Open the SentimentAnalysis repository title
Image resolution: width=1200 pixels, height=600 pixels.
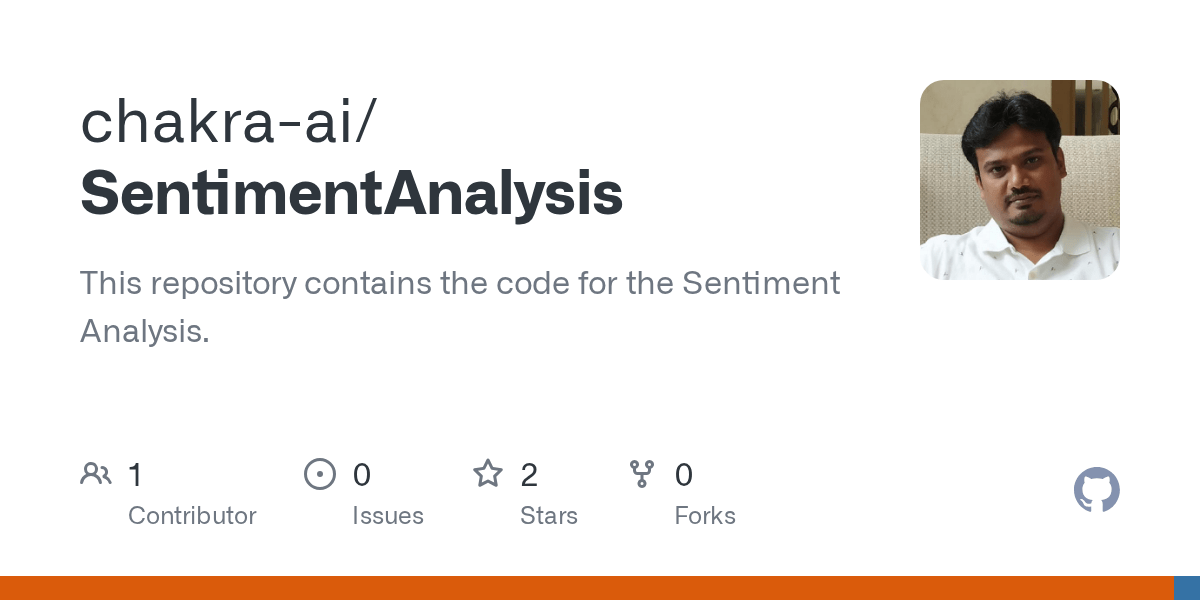[x=351, y=194]
